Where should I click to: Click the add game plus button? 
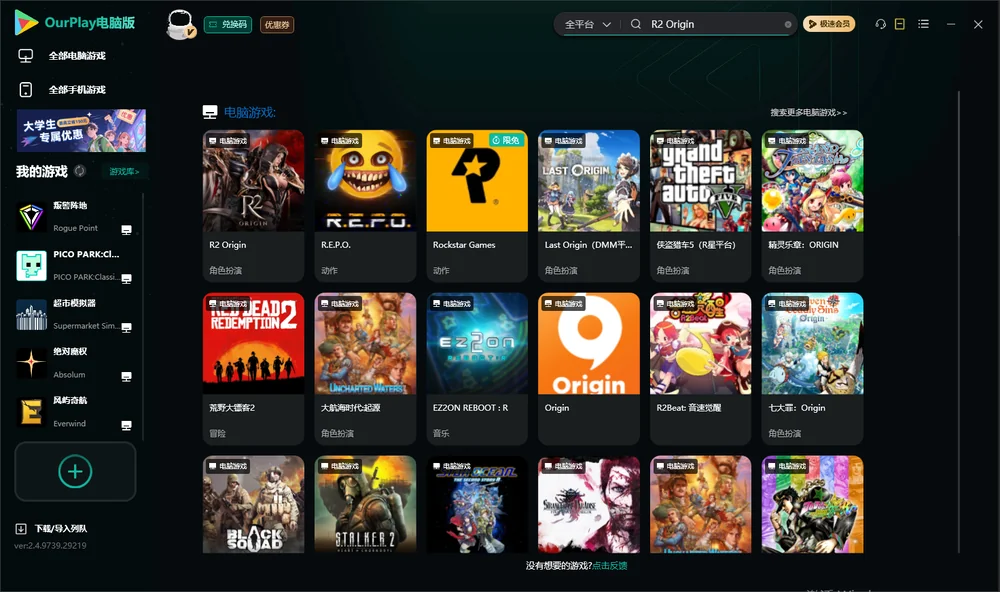pos(75,471)
